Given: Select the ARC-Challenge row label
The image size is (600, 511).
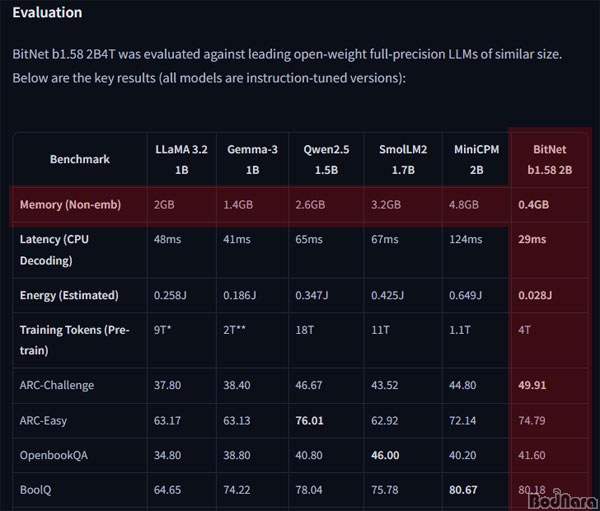Looking at the screenshot, I should pyautogui.click(x=57, y=385).
